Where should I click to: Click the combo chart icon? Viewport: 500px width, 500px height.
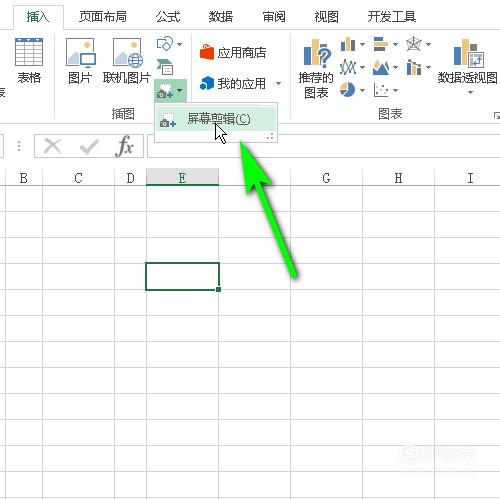click(x=414, y=67)
